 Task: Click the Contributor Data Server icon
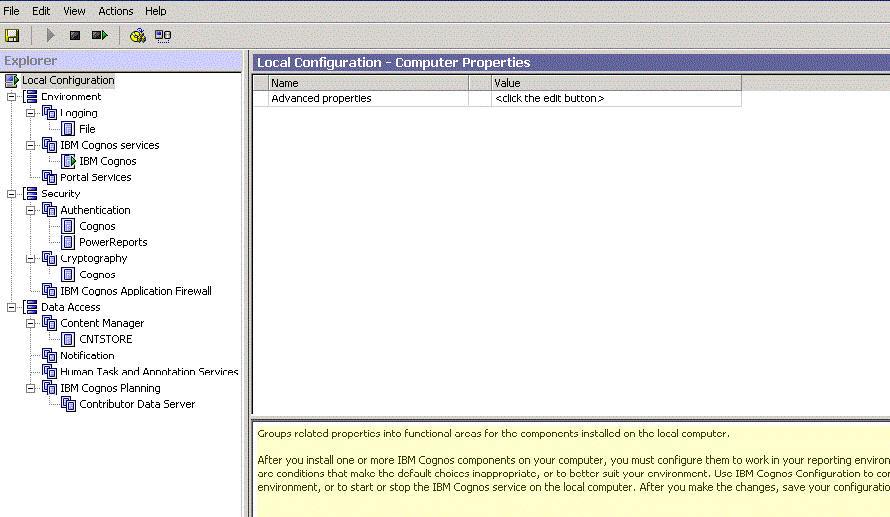coord(69,404)
